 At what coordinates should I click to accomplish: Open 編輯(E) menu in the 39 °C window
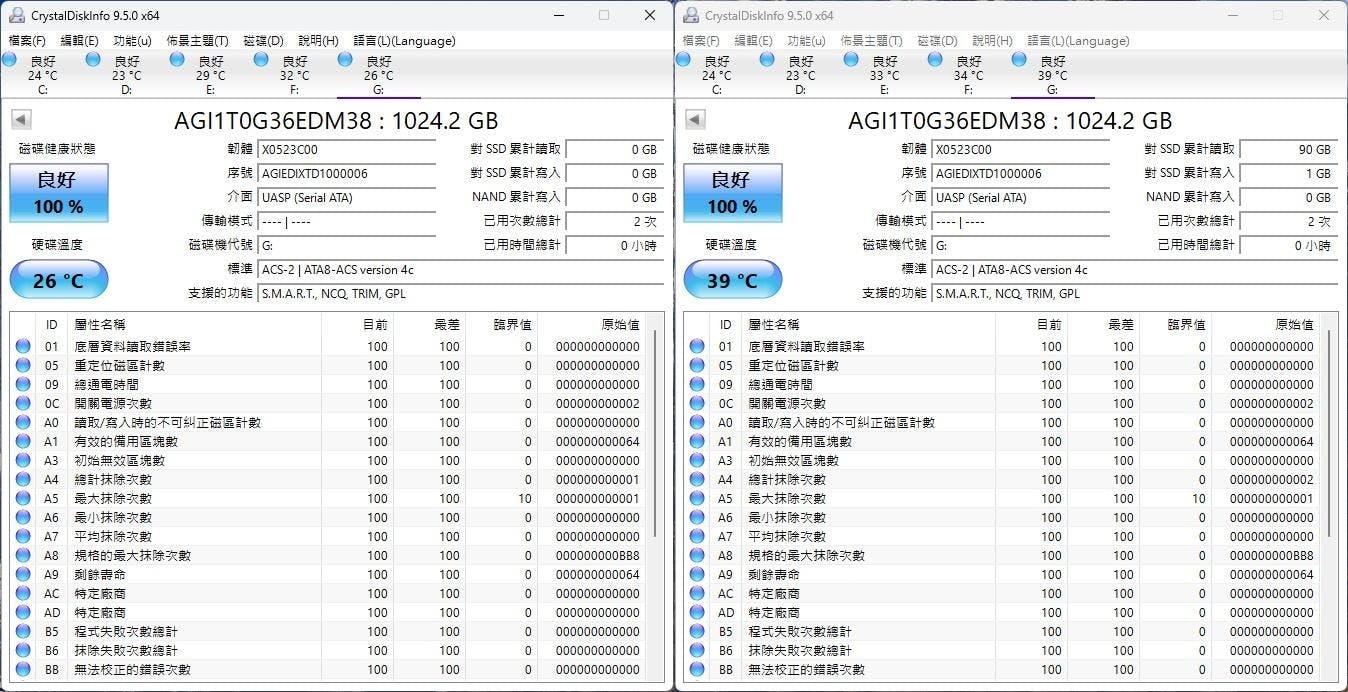(x=753, y=41)
